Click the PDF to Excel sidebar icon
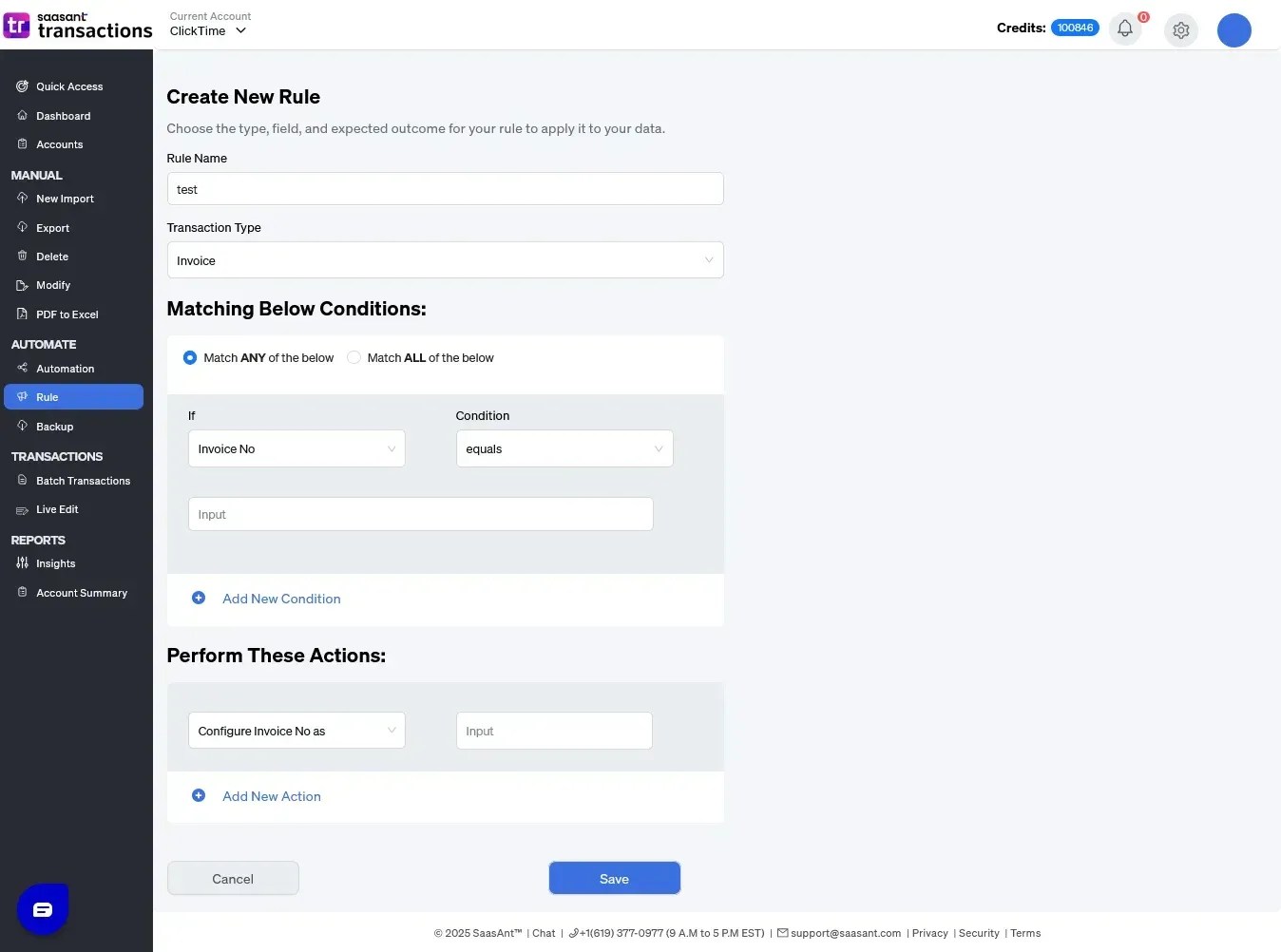1281x952 pixels. tap(22, 314)
